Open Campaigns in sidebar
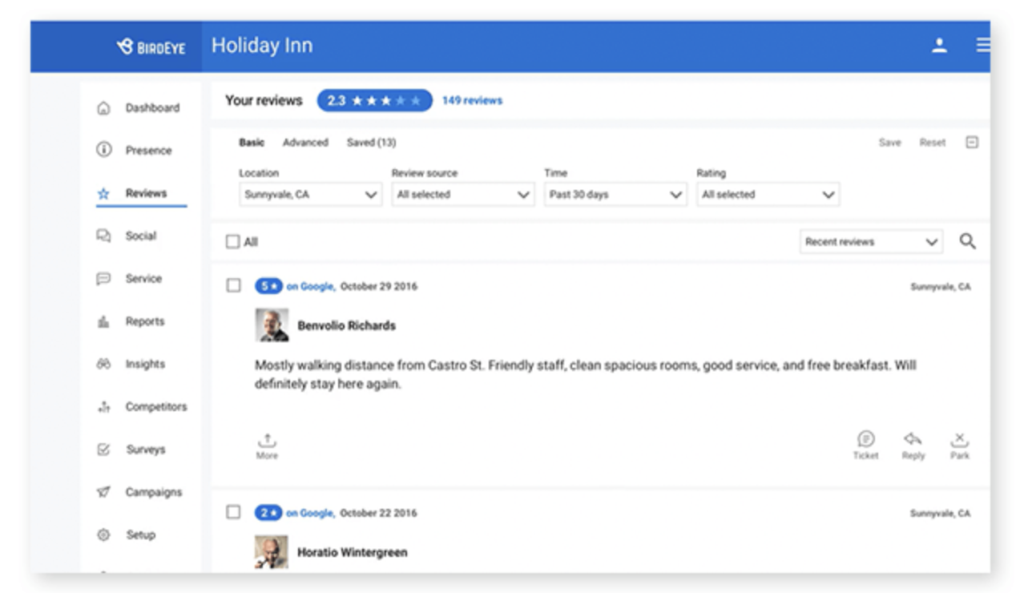1024x593 pixels. [153, 492]
